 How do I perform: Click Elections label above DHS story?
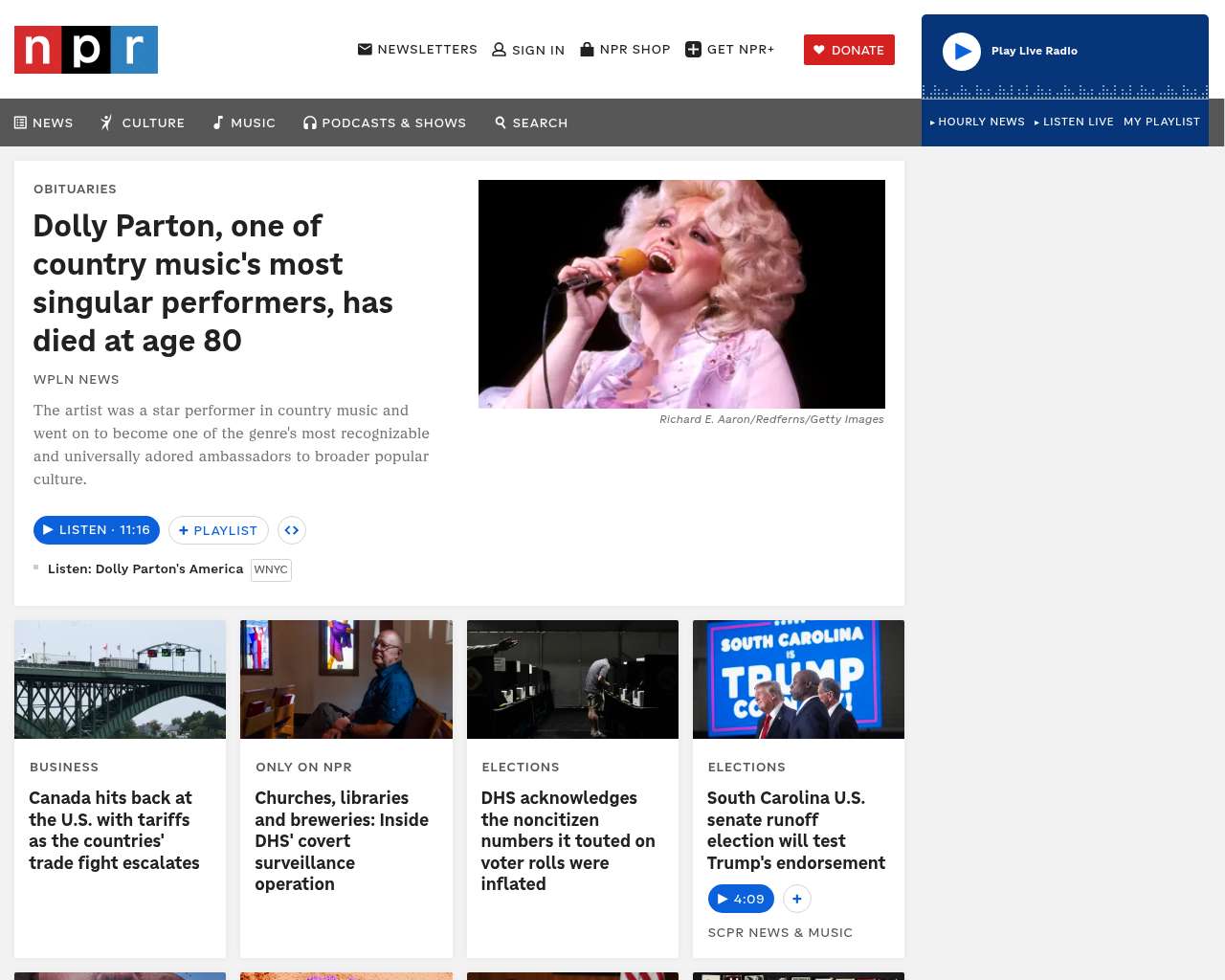[521, 767]
